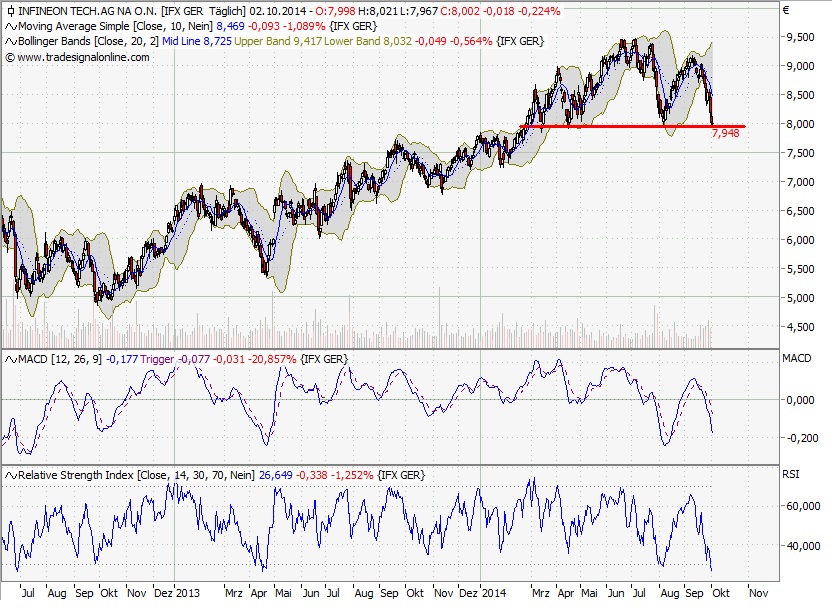832x614 pixels.
Task: Click the 6,000 price axis label
Action: click(x=800, y=240)
